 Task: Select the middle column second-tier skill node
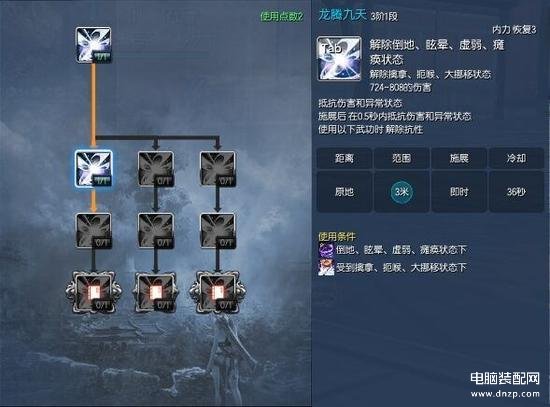pos(155,169)
